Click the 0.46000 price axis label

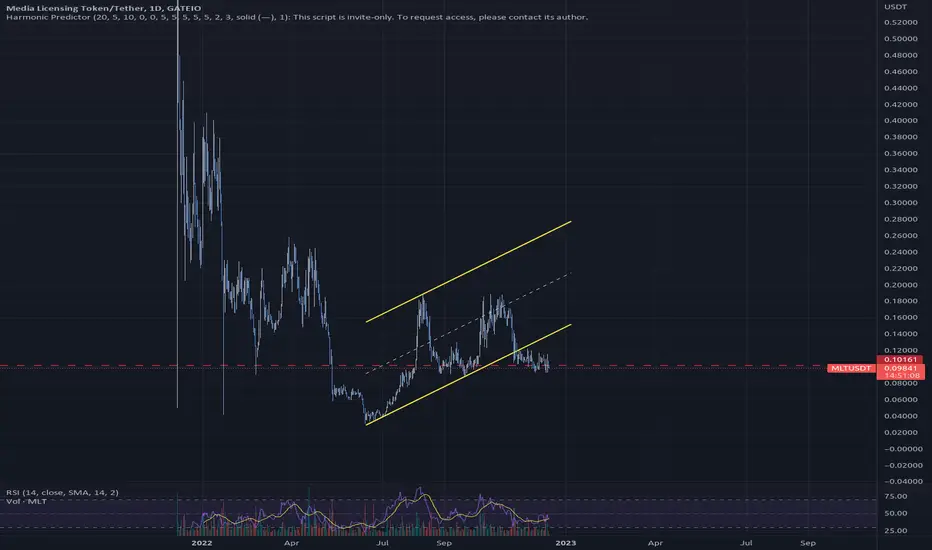900,71
